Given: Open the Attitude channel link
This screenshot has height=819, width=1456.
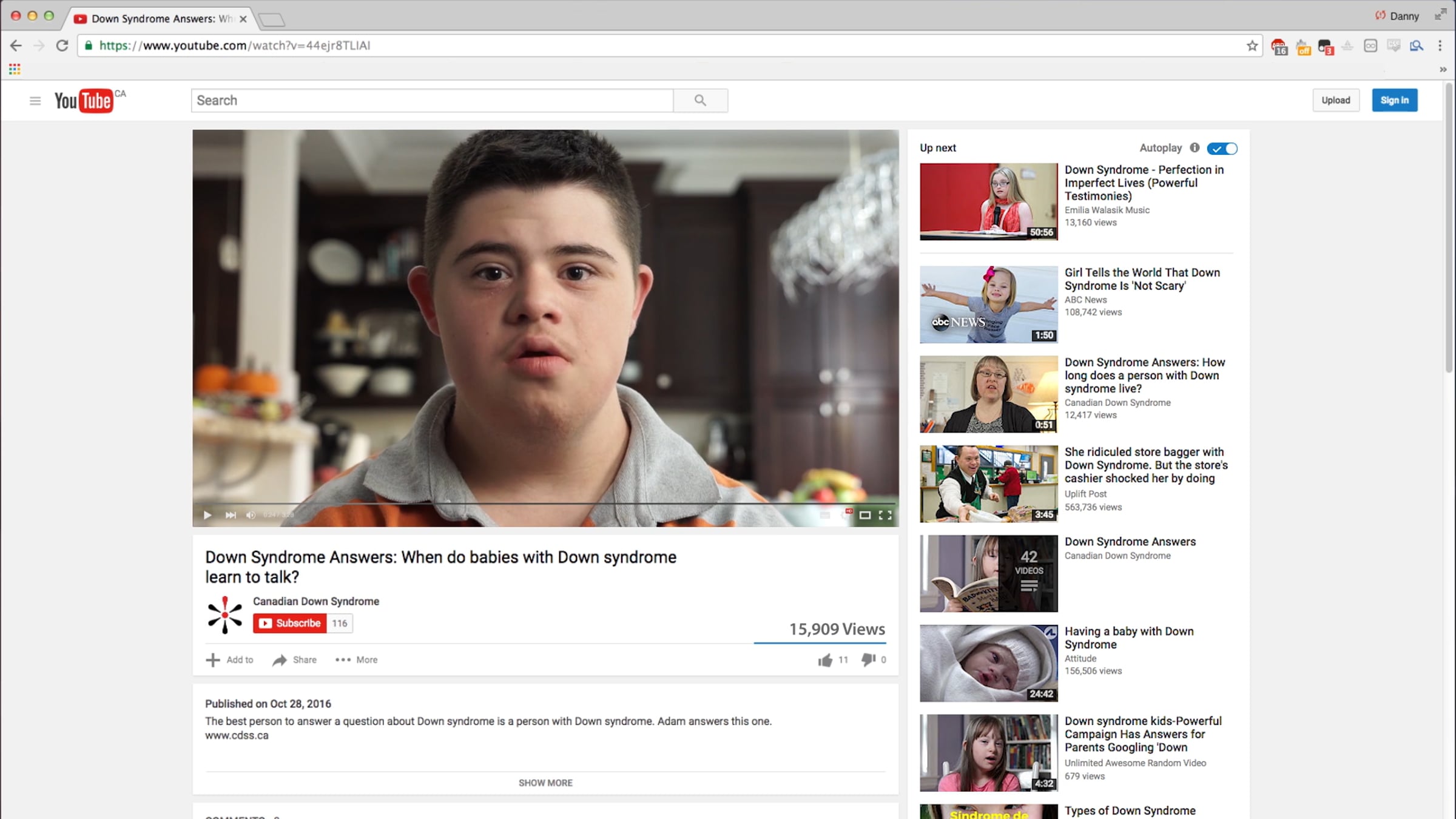Looking at the screenshot, I should click(1080, 659).
